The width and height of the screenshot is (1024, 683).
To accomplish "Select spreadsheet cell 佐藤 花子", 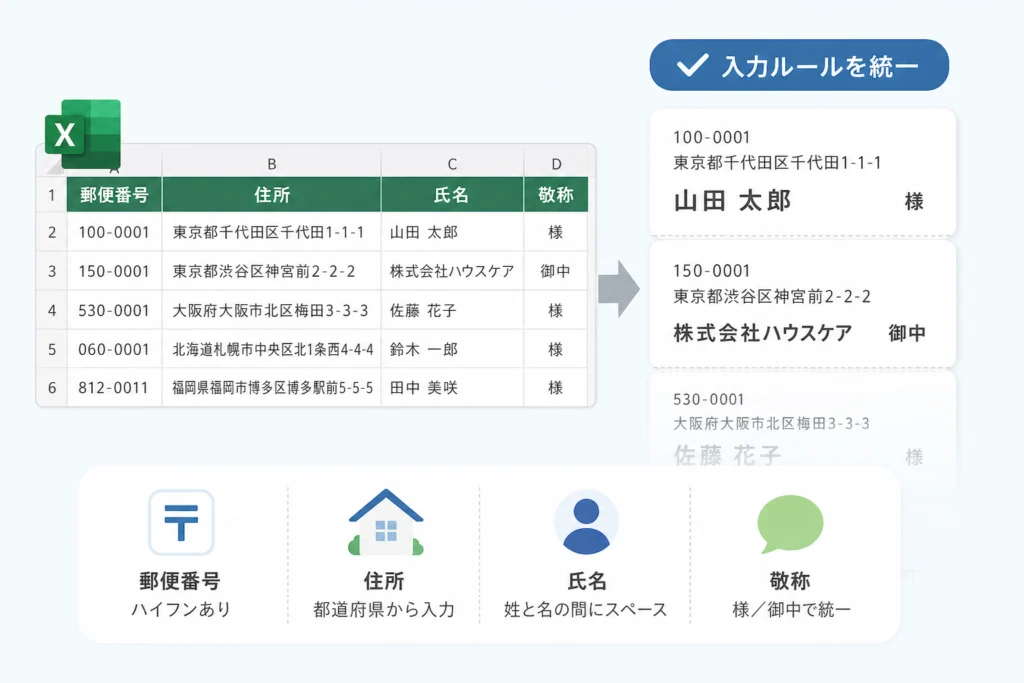I will [x=452, y=310].
